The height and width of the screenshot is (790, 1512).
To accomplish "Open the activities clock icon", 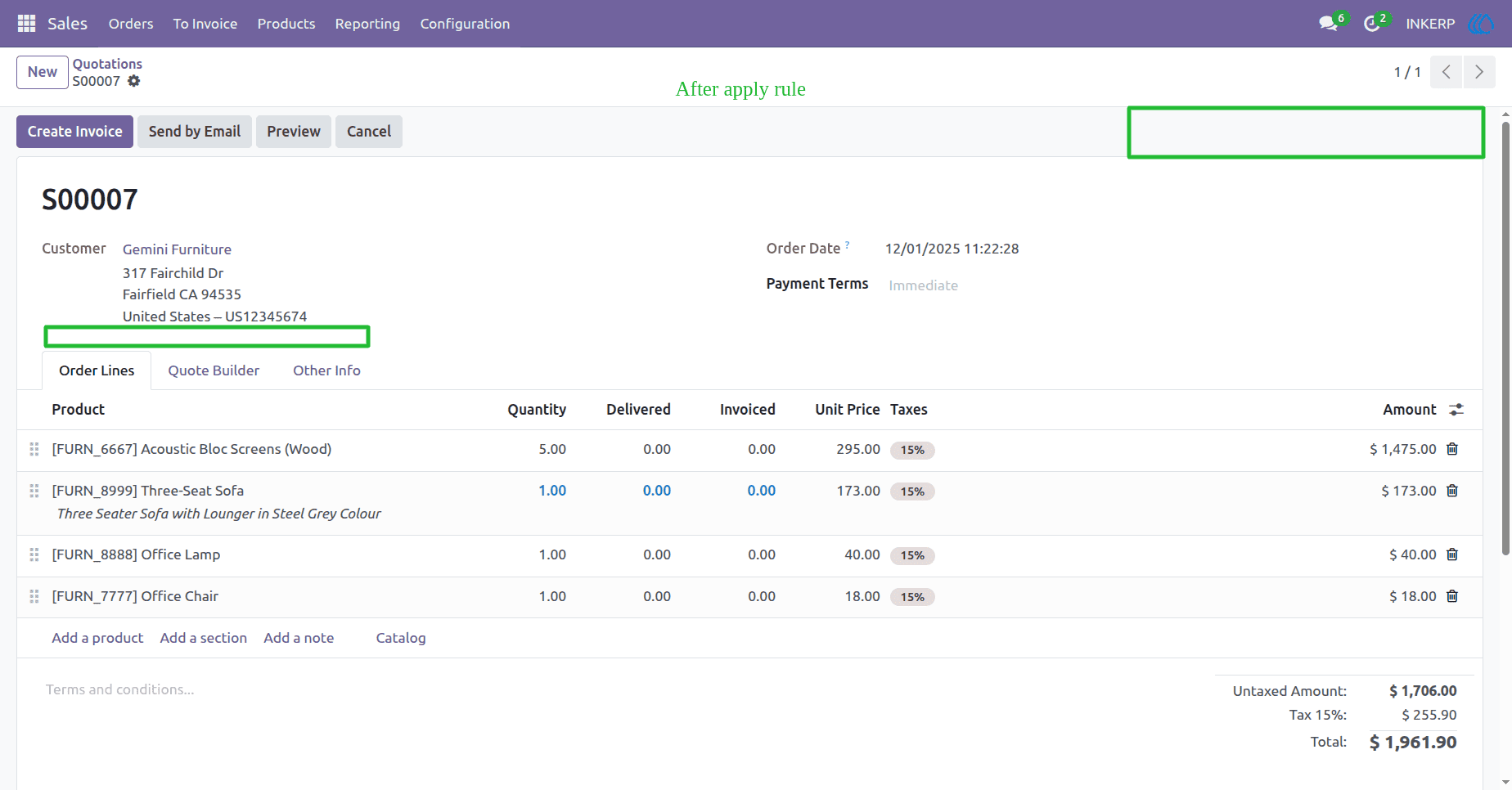I will tap(1371, 24).
